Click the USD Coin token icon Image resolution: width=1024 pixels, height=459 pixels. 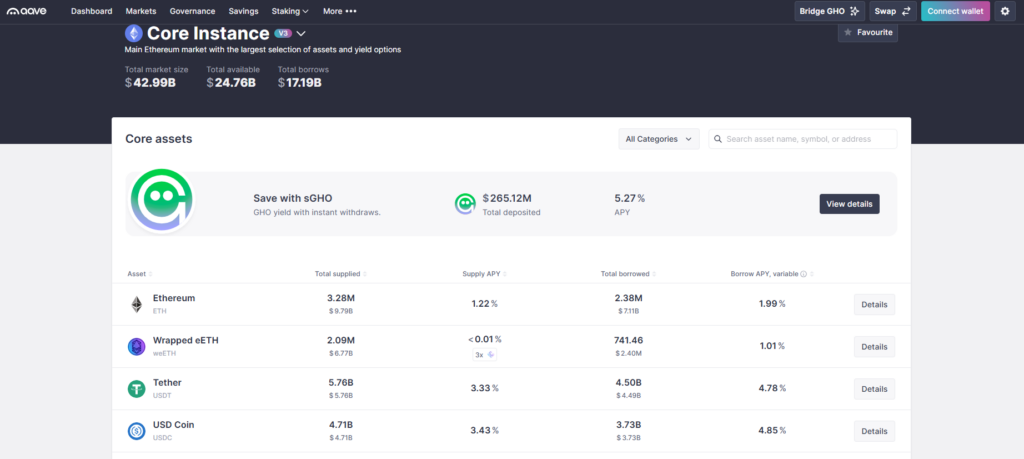click(x=136, y=431)
